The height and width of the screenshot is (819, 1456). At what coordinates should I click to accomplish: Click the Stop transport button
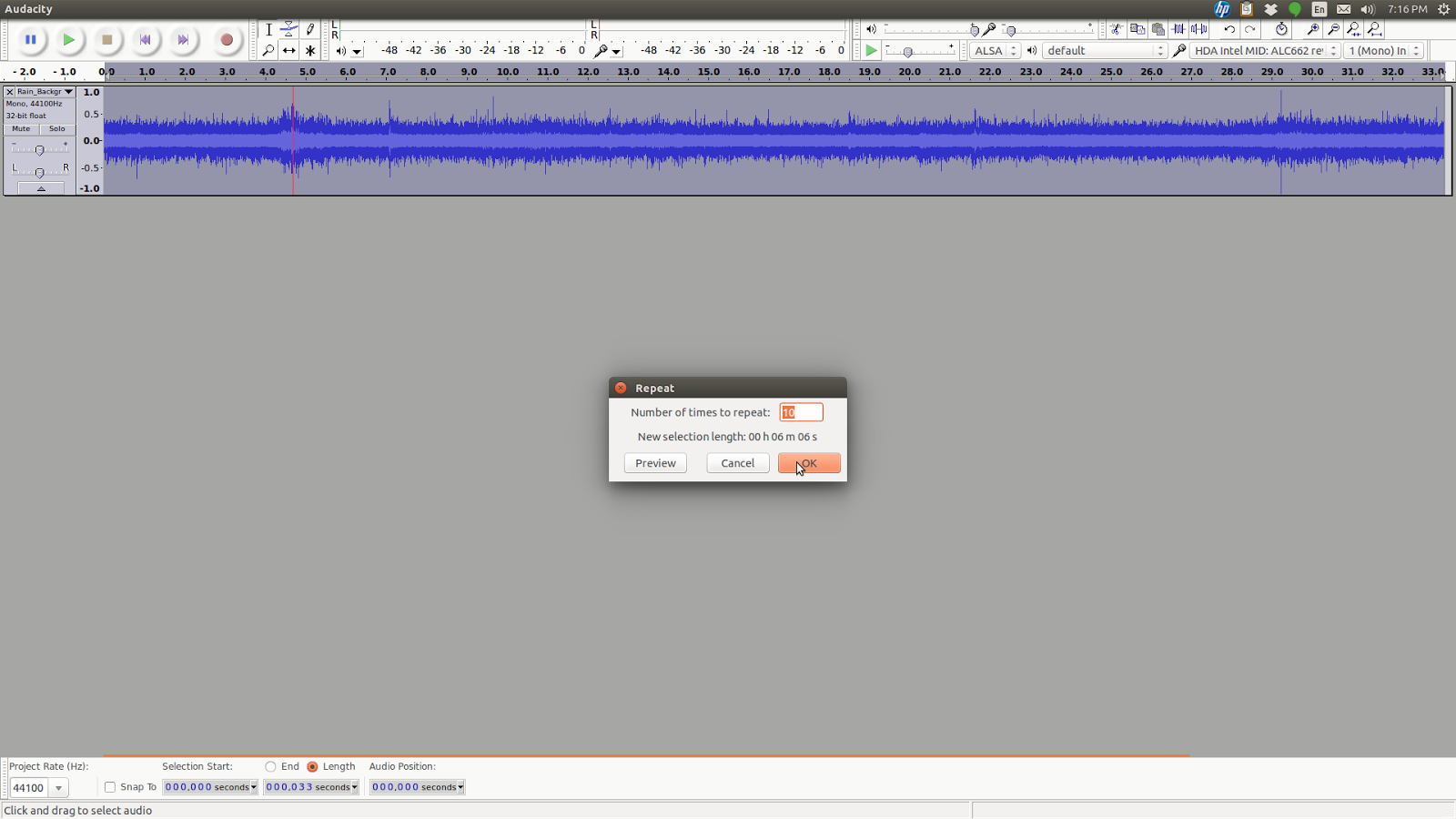[106, 40]
